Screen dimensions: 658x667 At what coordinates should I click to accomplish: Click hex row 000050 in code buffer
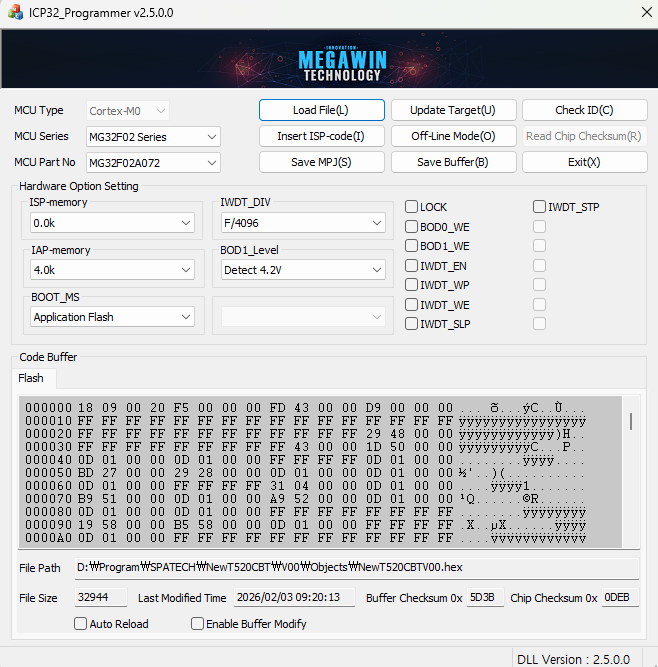[x=305, y=473]
